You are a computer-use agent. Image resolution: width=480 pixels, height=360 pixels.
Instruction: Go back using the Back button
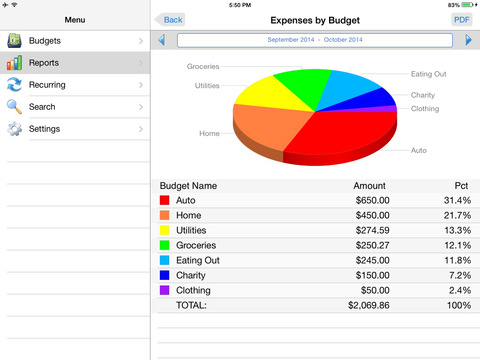pyautogui.click(x=170, y=20)
